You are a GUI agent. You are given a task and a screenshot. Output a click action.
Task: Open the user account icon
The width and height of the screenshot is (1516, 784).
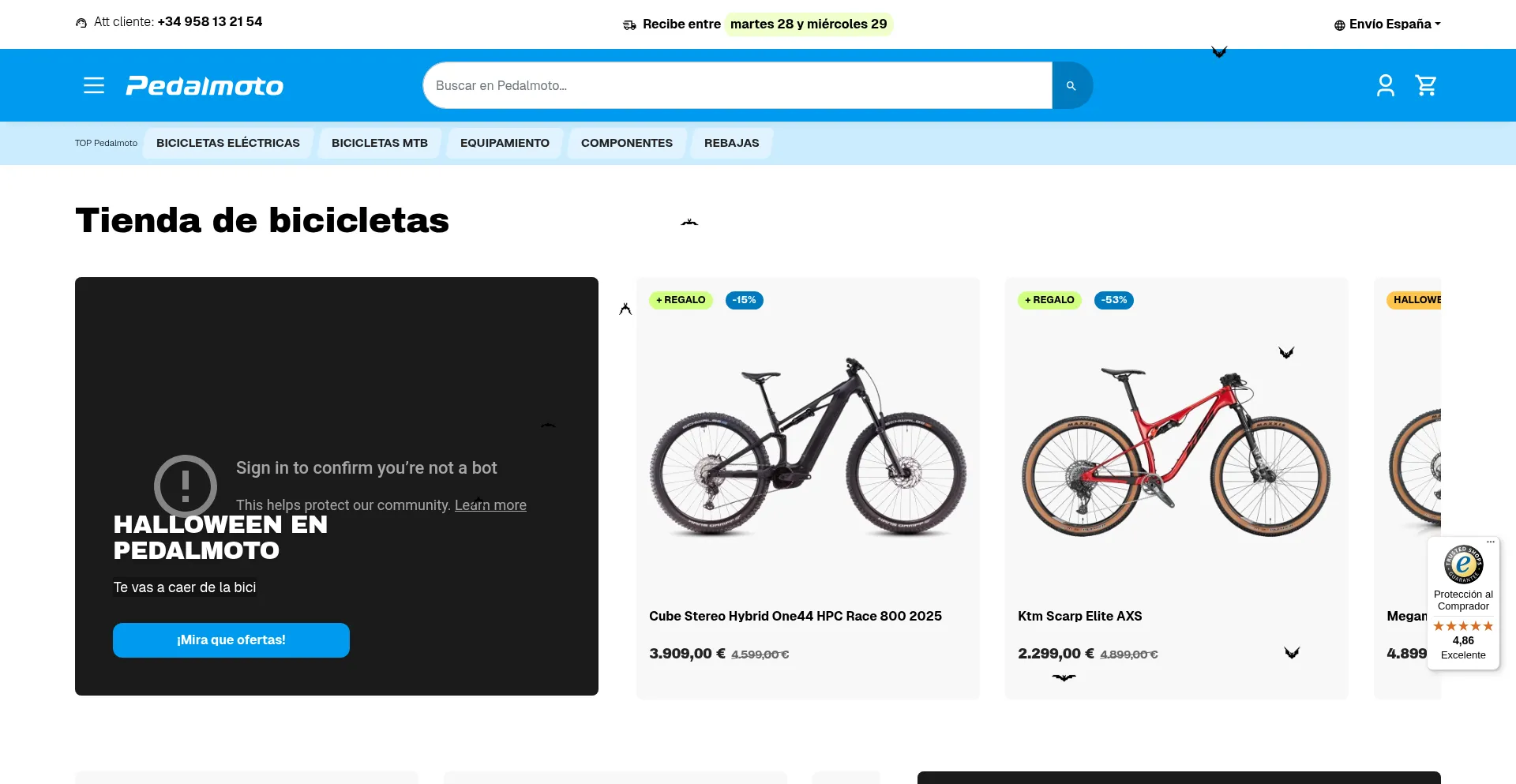click(1385, 85)
